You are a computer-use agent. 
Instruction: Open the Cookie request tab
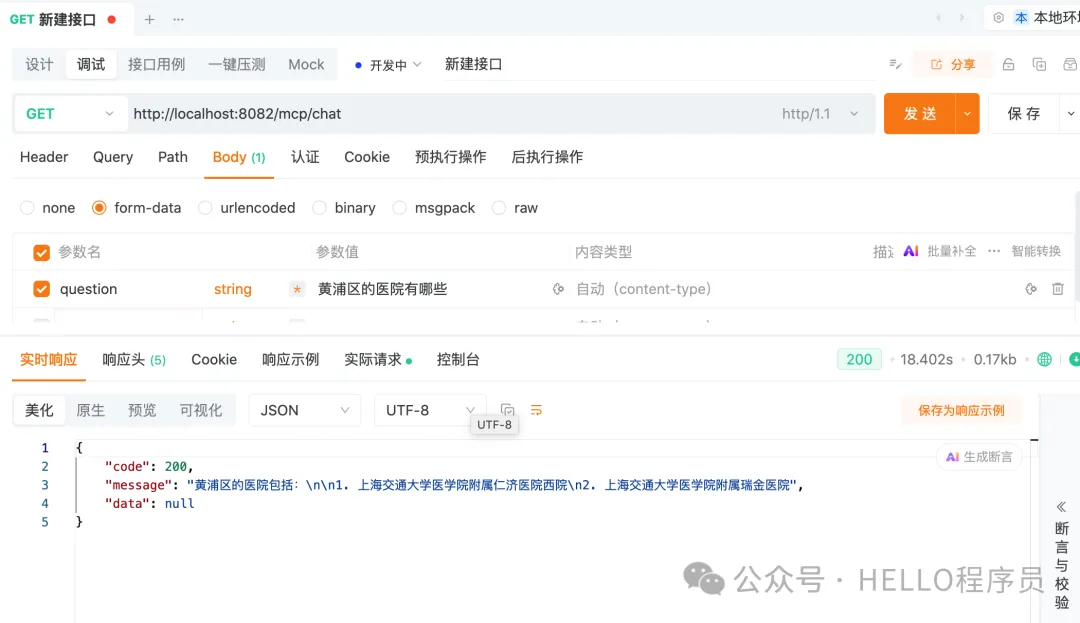pos(367,157)
